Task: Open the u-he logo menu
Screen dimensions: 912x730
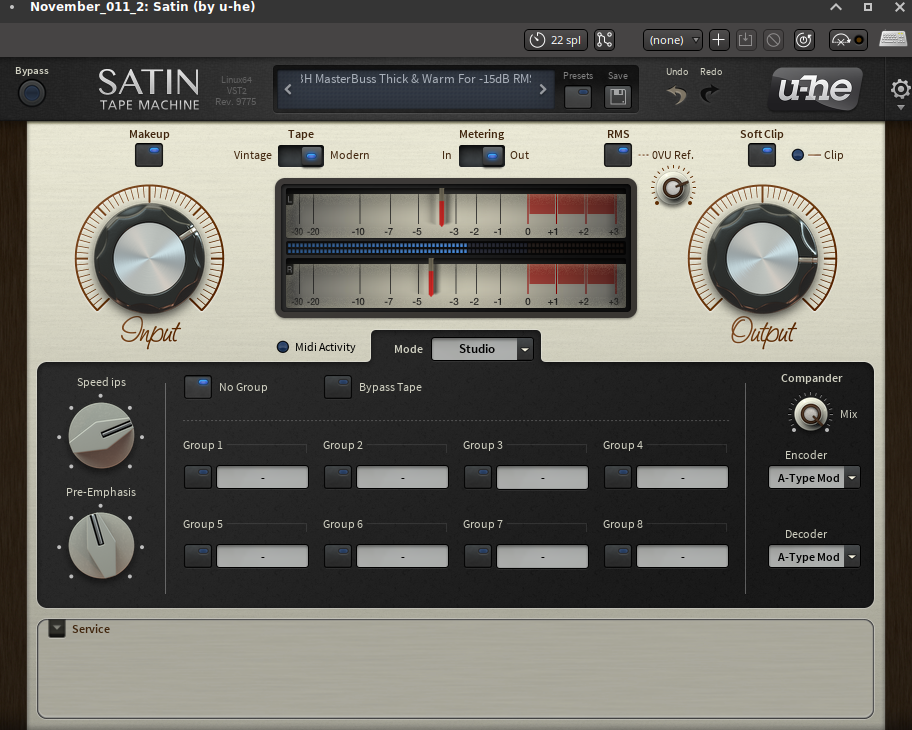Action: (x=815, y=89)
